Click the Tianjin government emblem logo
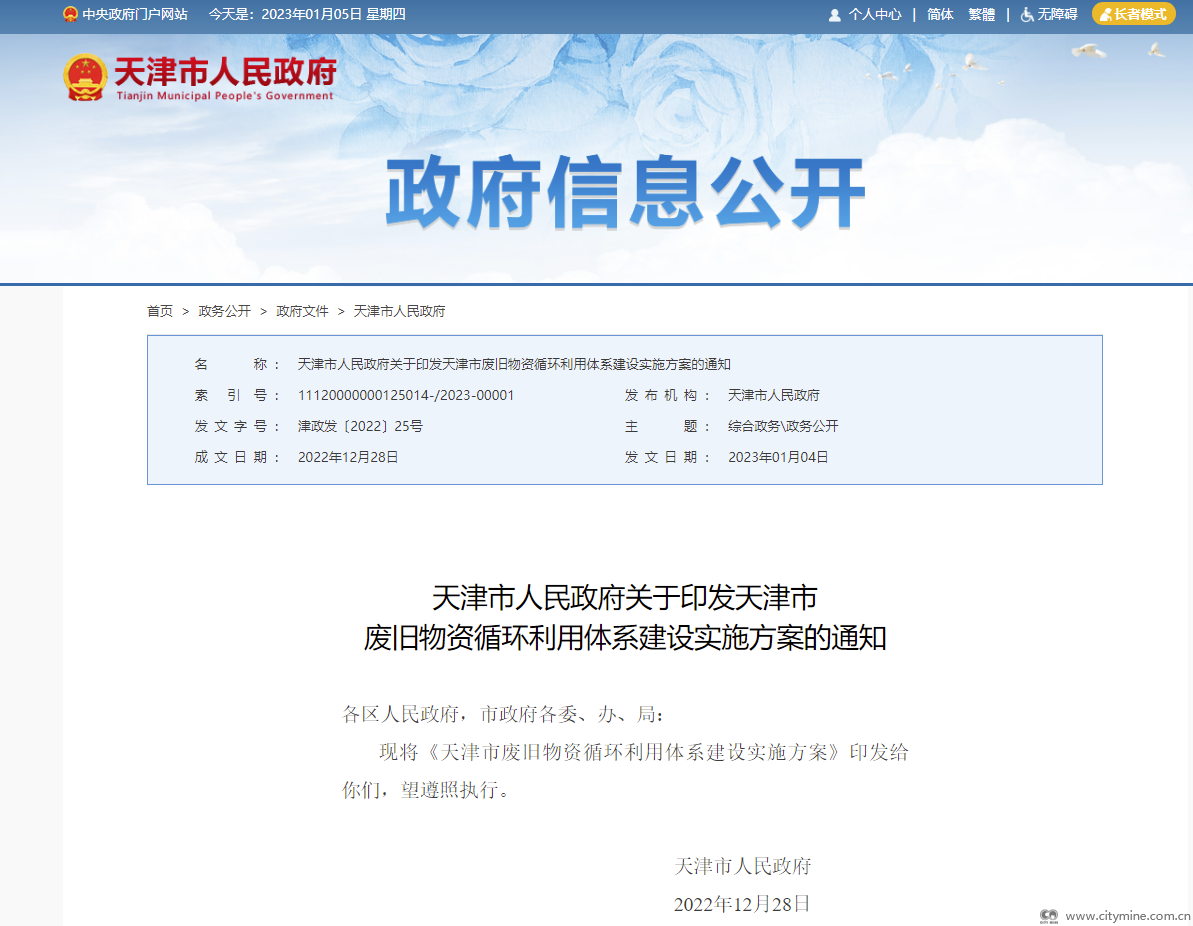The height and width of the screenshot is (926, 1193). click(x=85, y=77)
